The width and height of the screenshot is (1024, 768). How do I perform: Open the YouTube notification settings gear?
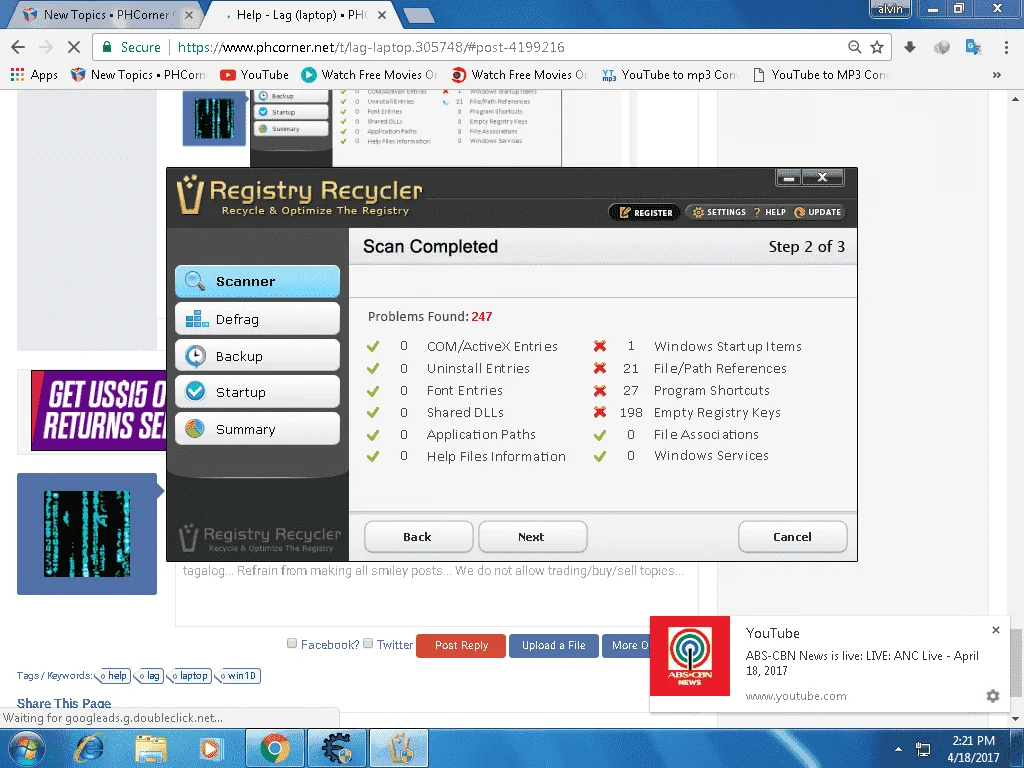(993, 696)
